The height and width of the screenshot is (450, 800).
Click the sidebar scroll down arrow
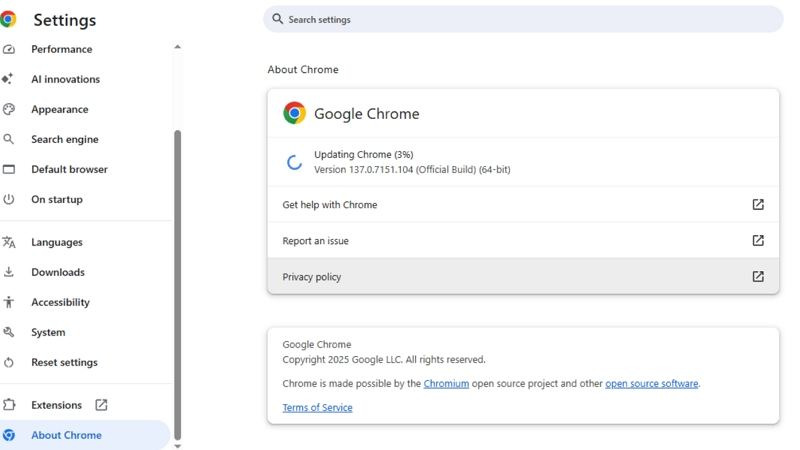[x=178, y=446]
